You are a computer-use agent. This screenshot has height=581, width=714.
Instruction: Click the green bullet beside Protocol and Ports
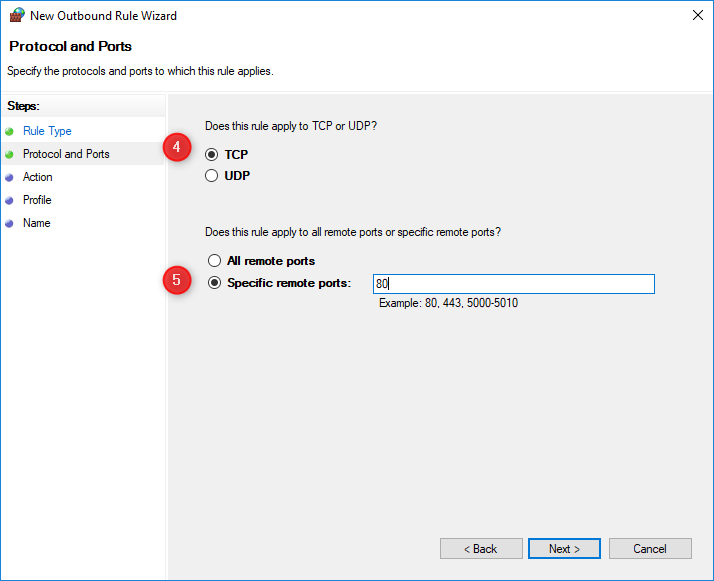9,154
